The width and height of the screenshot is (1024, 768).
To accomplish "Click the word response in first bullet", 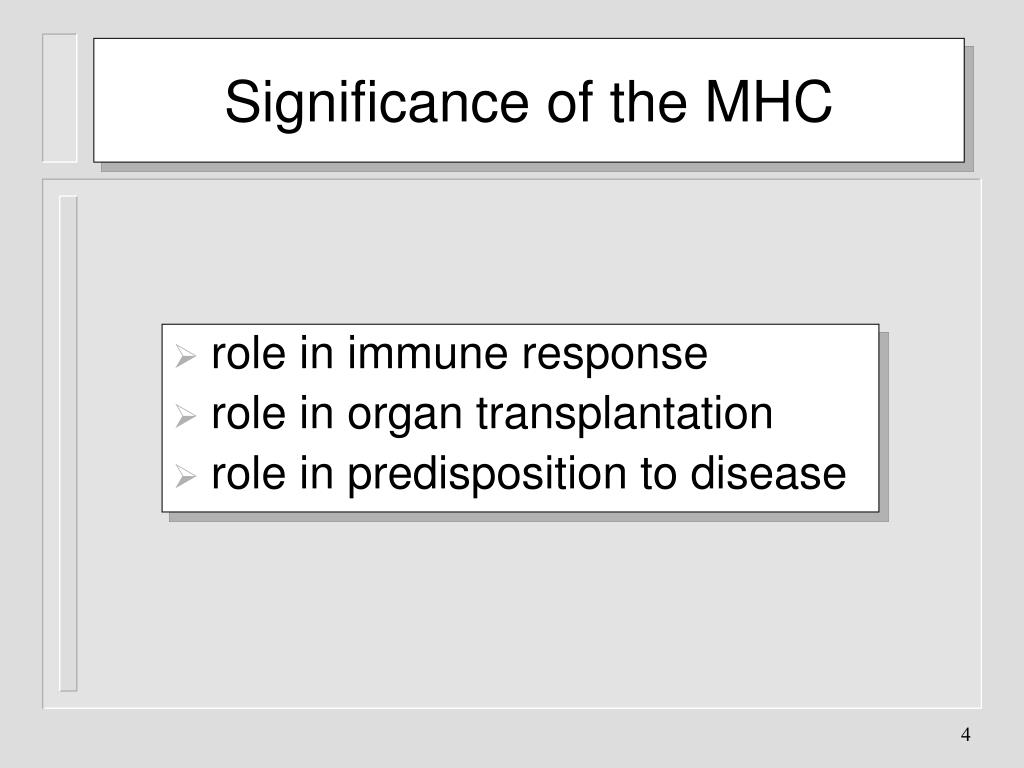I will (615, 356).
